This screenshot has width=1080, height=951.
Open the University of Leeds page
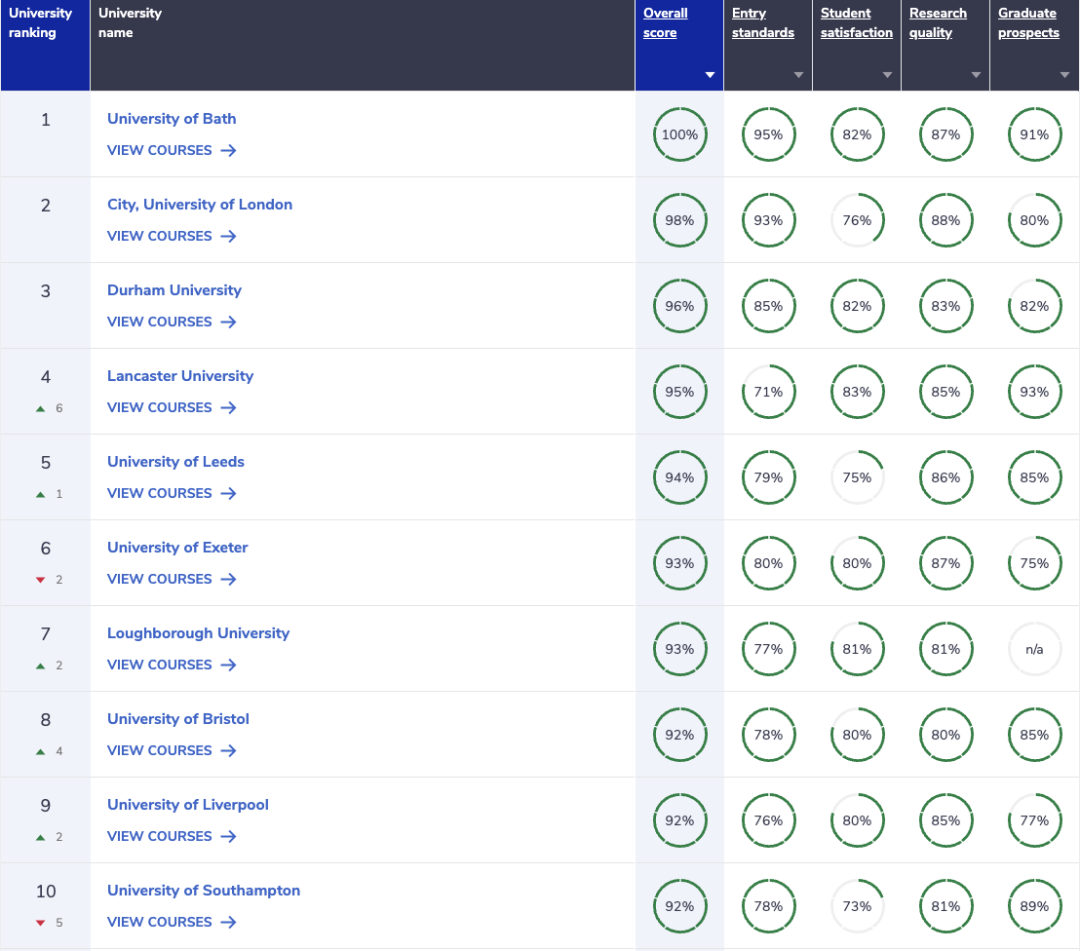(x=175, y=461)
